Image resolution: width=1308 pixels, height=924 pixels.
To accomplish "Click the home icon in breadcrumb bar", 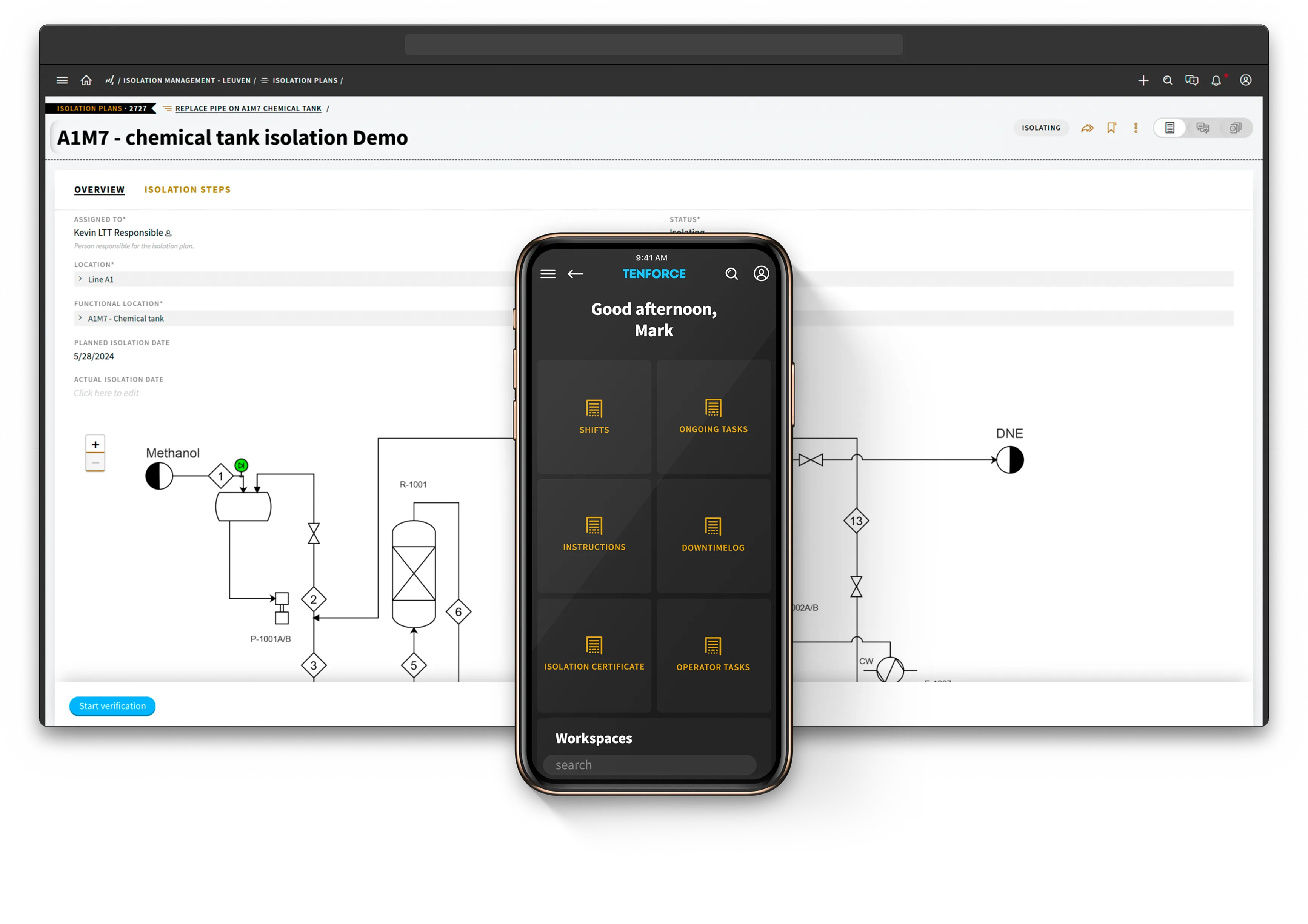I will tap(86, 80).
